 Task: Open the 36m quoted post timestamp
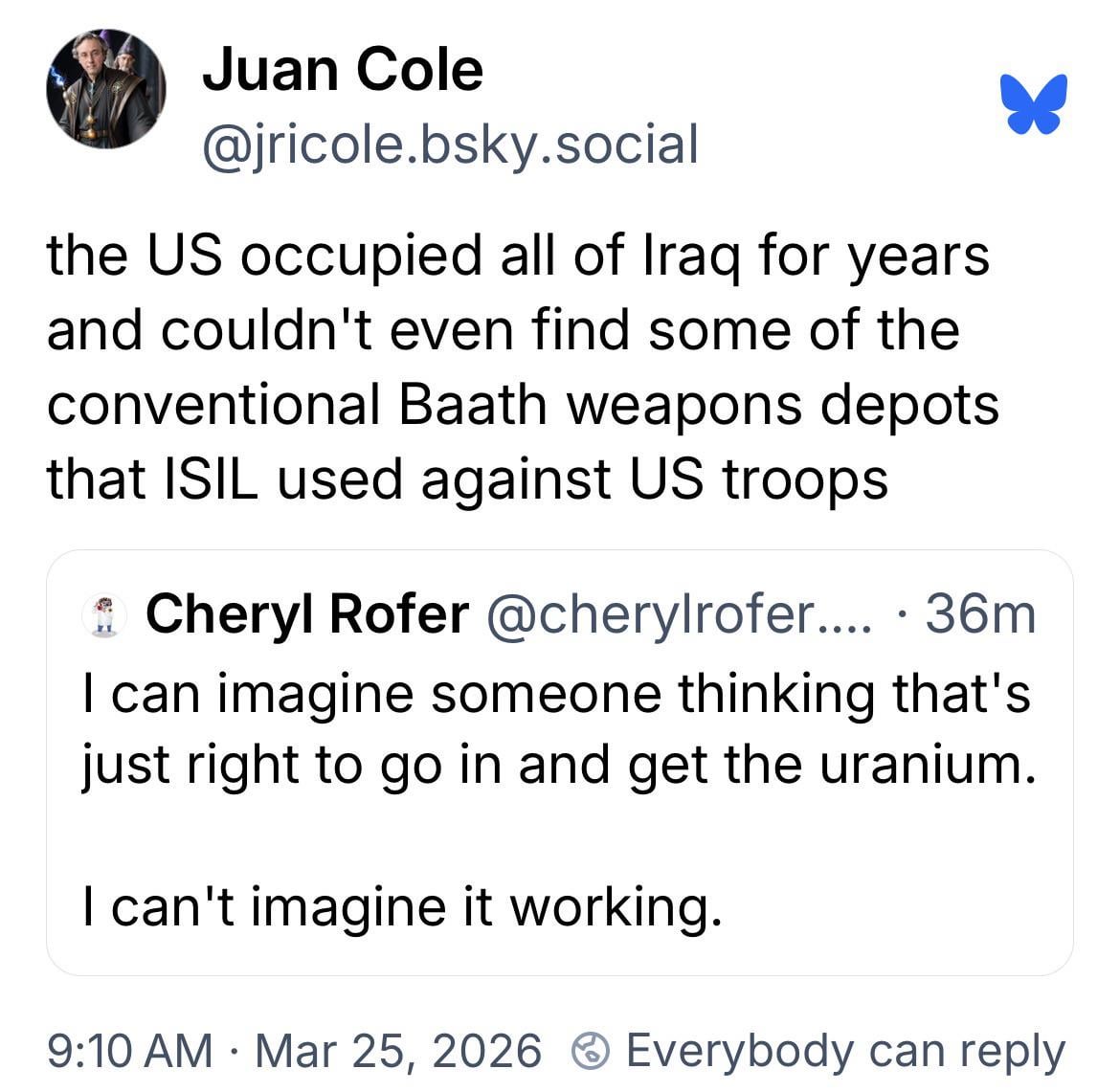[980, 614]
